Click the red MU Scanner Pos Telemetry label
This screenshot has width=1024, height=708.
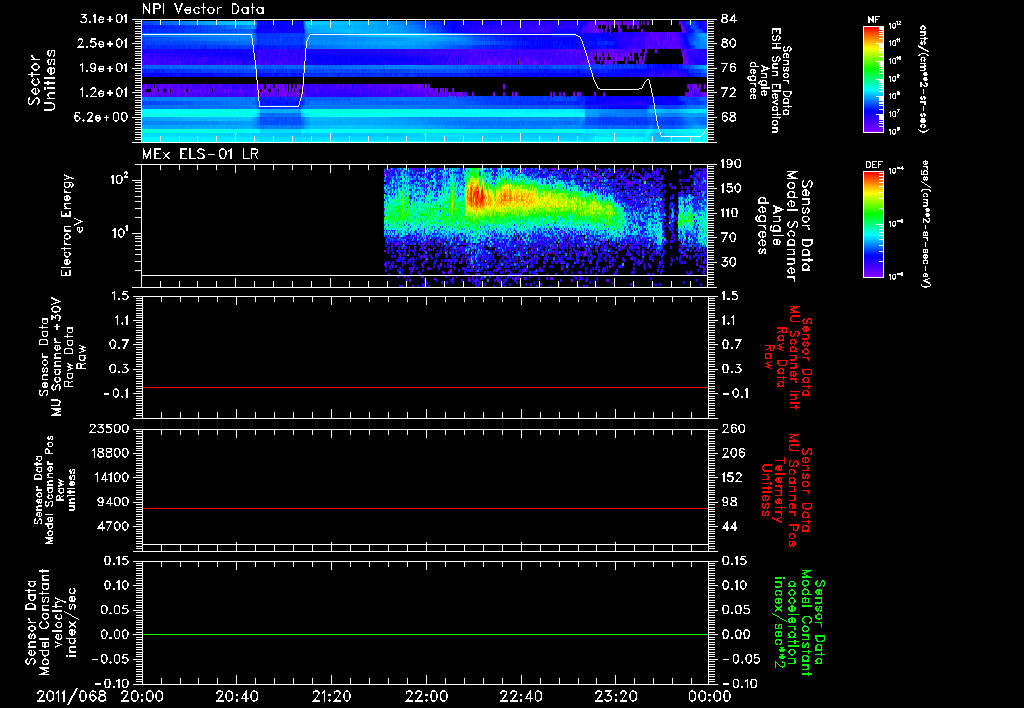coord(786,489)
